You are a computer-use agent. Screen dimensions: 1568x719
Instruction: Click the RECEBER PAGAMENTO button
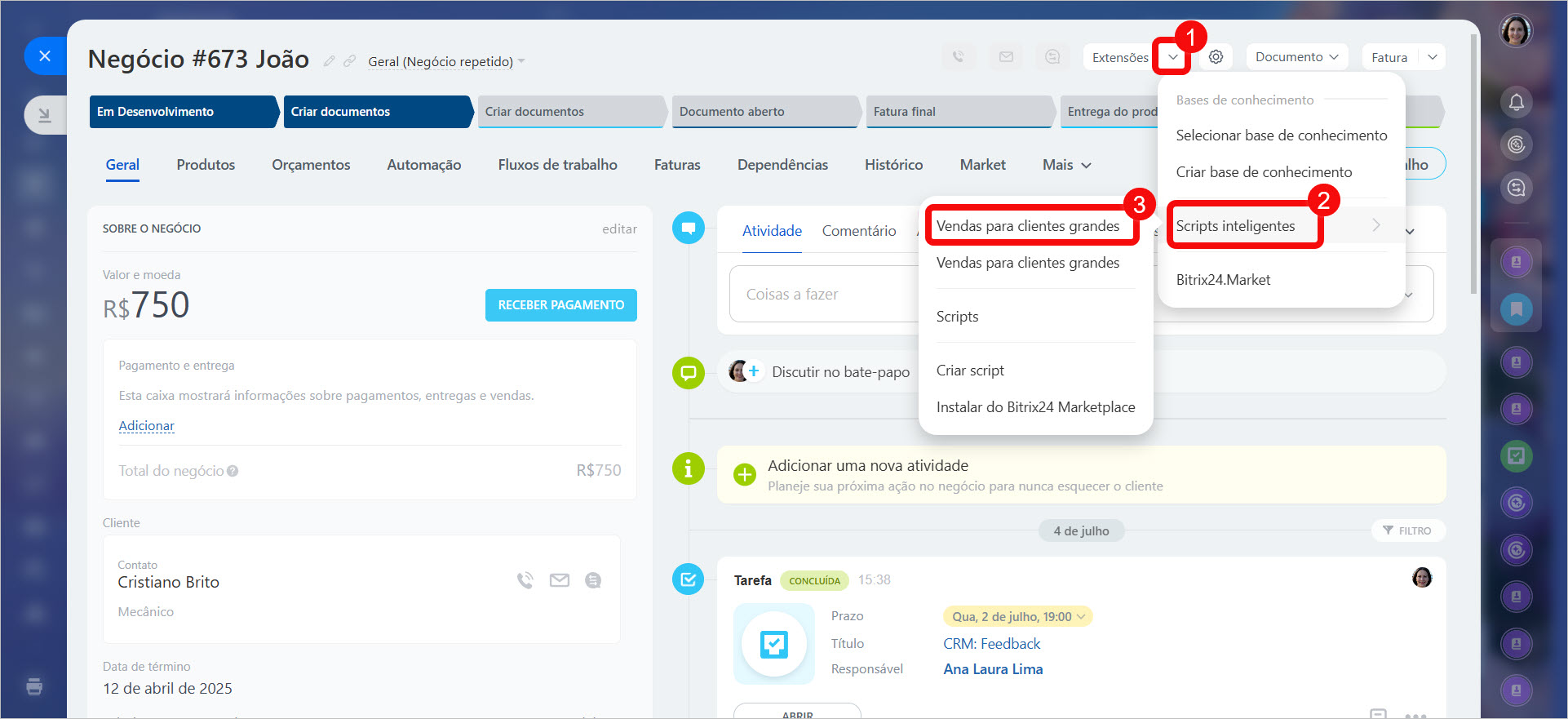(561, 305)
